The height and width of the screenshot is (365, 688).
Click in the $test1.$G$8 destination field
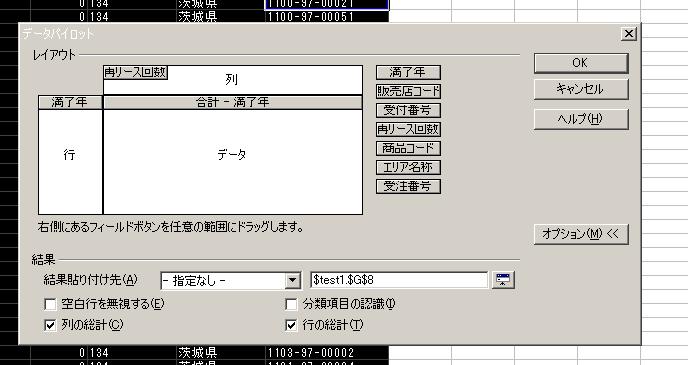pyautogui.click(x=399, y=280)
